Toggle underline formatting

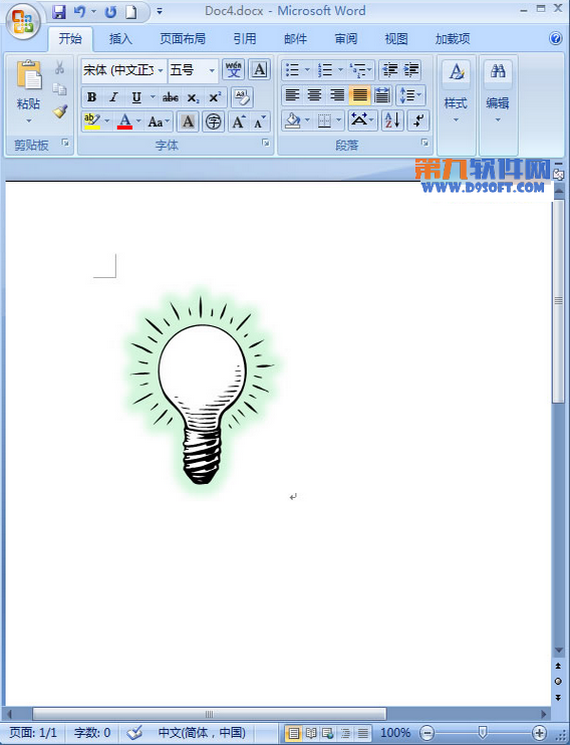click(136, 97)
